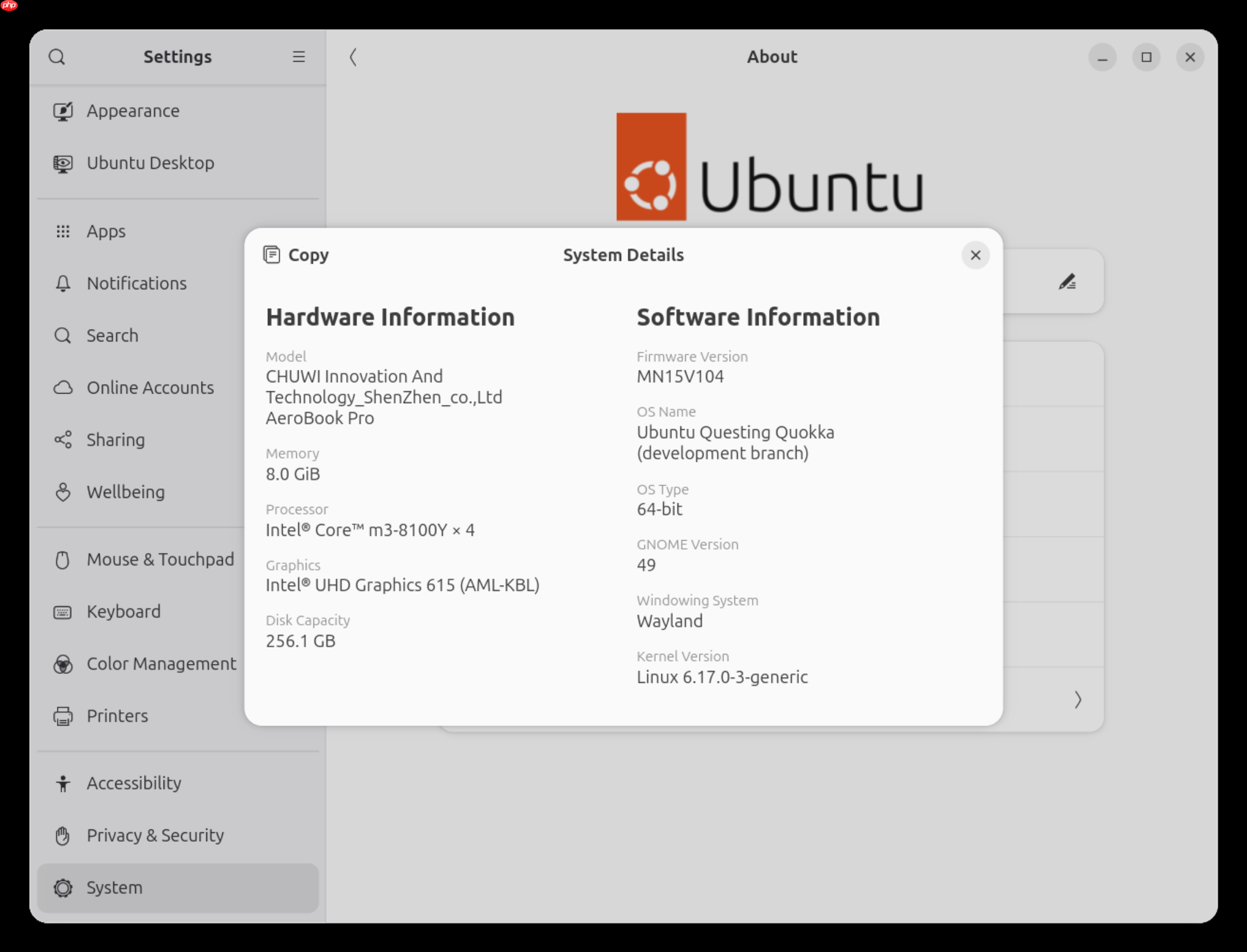Image resolution: width=1247 pixels, height=952 pixels.
Task: Select the Ubuntu Desktop settings entry
Action: (x=63, y=163)
